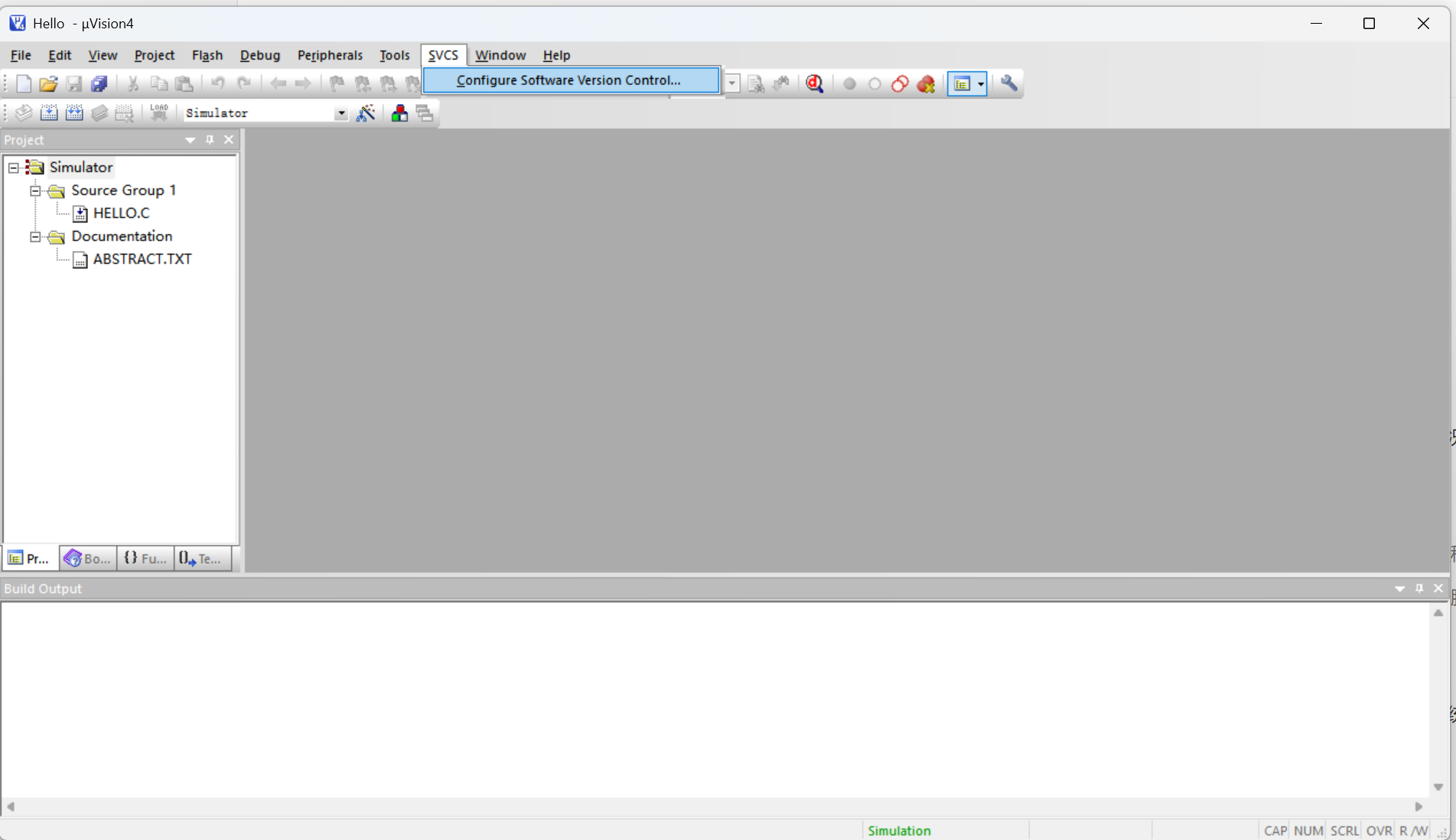Close the Build Output panel

click(1438, 588)
